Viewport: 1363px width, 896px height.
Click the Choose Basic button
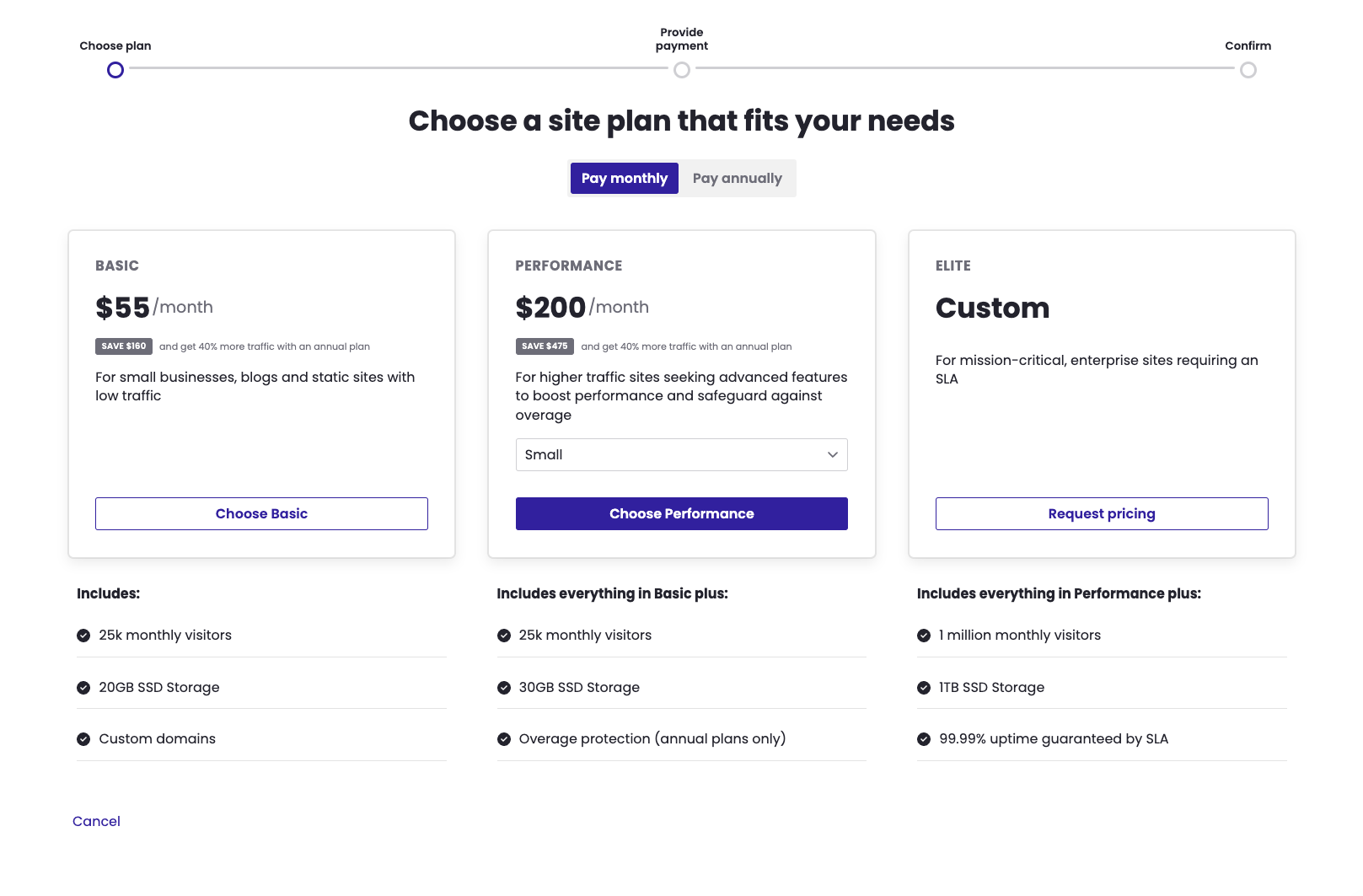(261, 514)
